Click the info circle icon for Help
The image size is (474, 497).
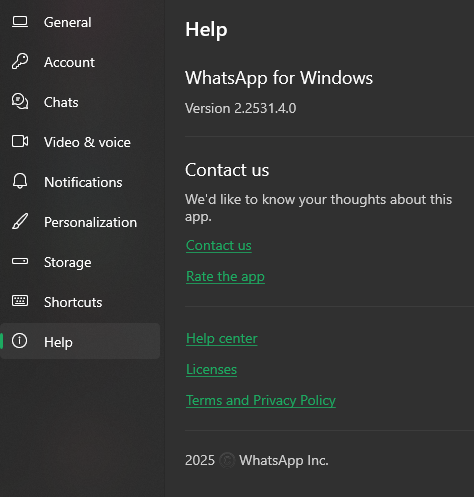point(20,341)
